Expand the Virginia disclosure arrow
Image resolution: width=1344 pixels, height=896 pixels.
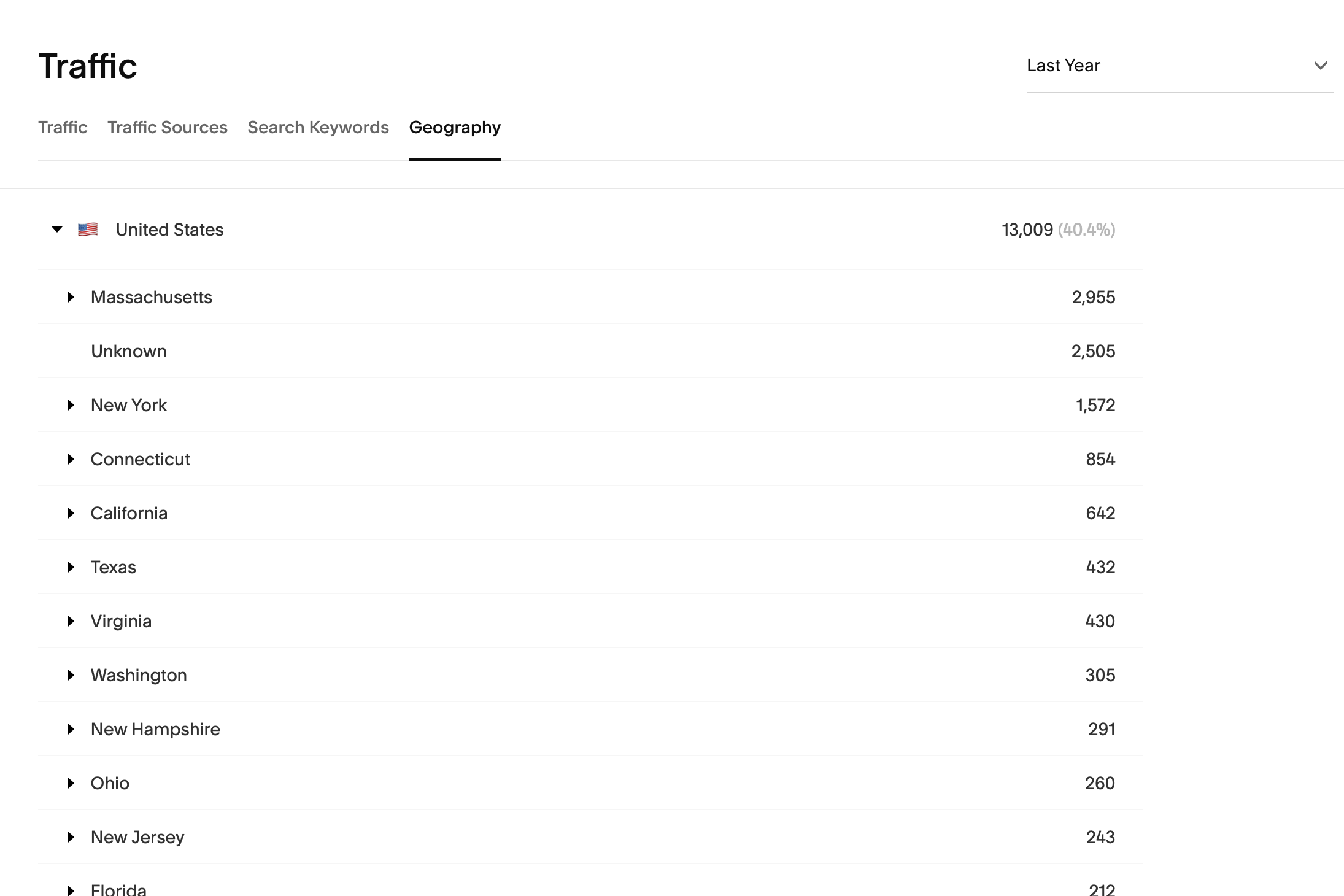coord(71,622)
